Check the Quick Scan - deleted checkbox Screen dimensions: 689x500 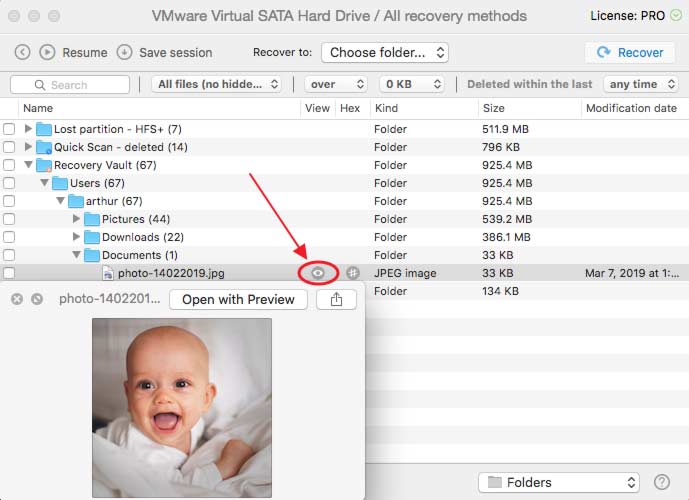[9, 147]
